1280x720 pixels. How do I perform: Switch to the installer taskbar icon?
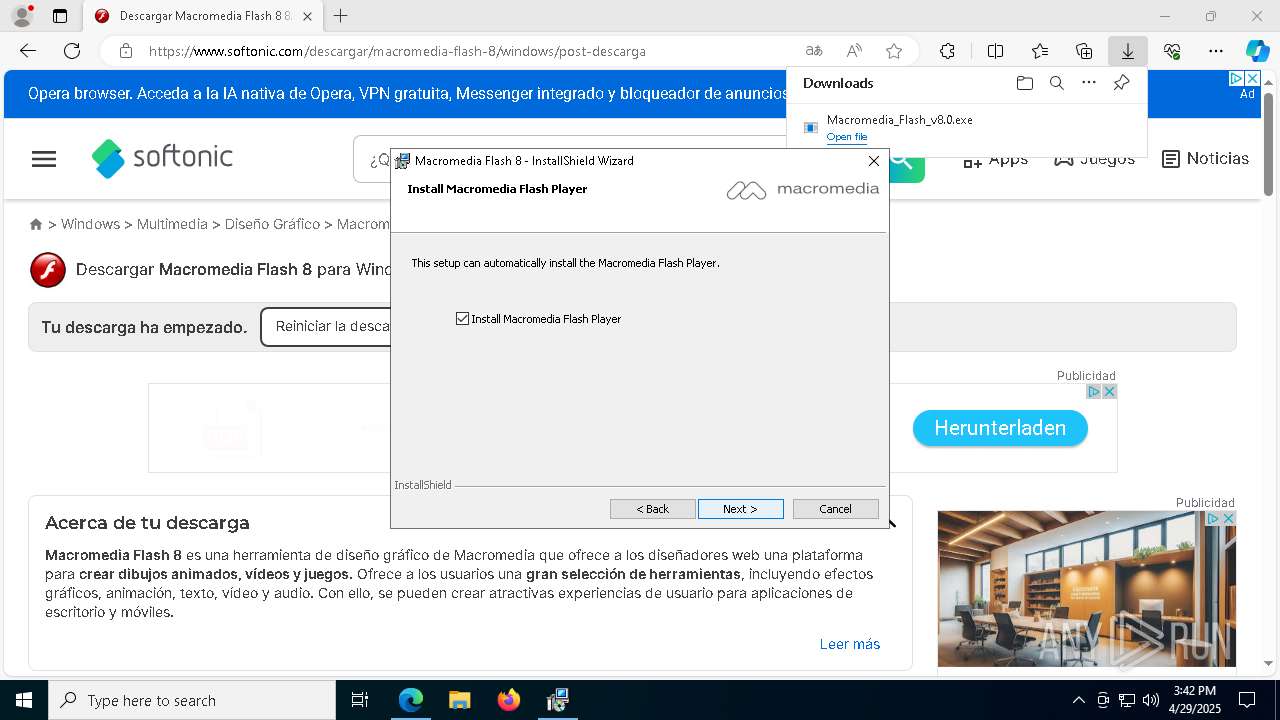coord(558,700)
